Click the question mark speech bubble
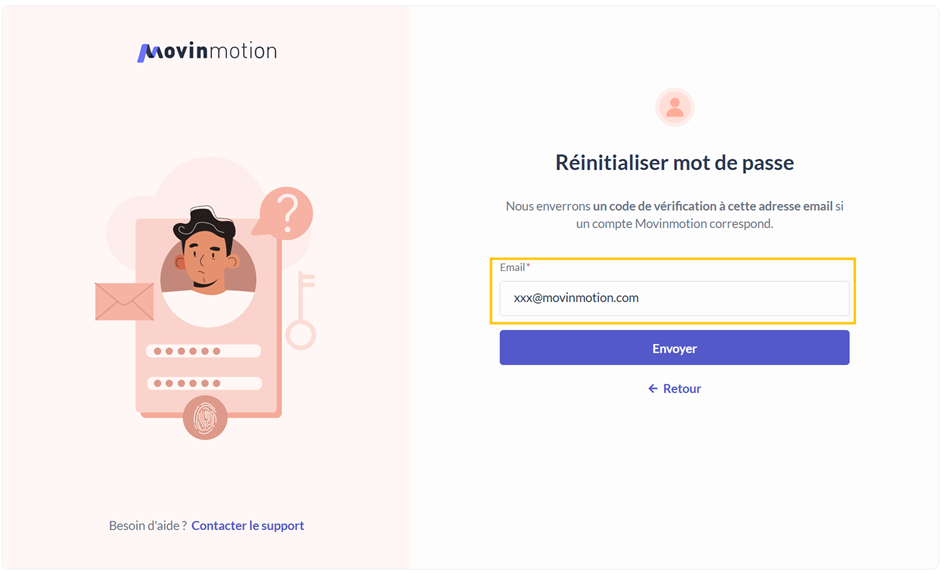 click(x=287, y=213)
